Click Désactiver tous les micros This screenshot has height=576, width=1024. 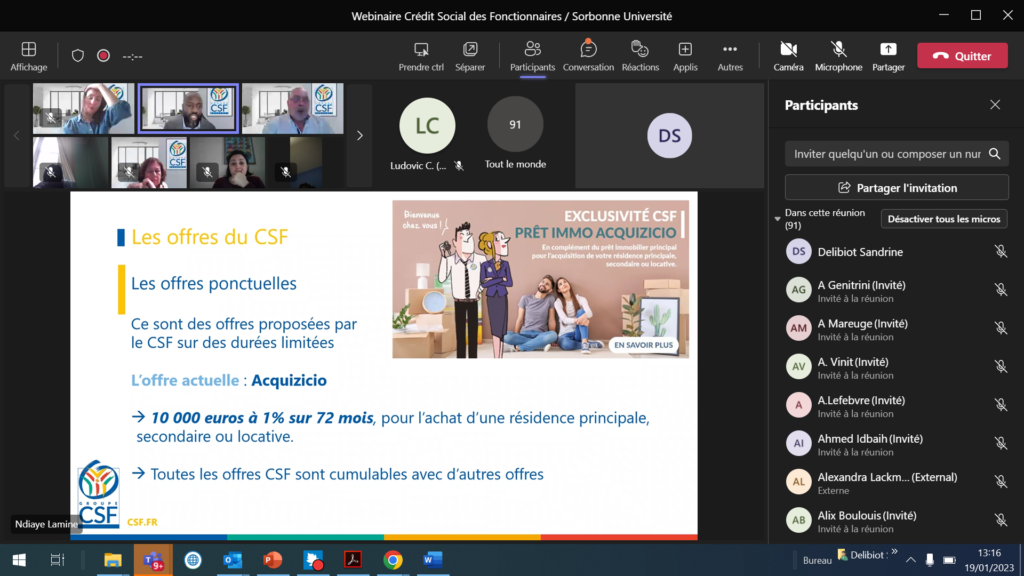(x=943, y=219)
